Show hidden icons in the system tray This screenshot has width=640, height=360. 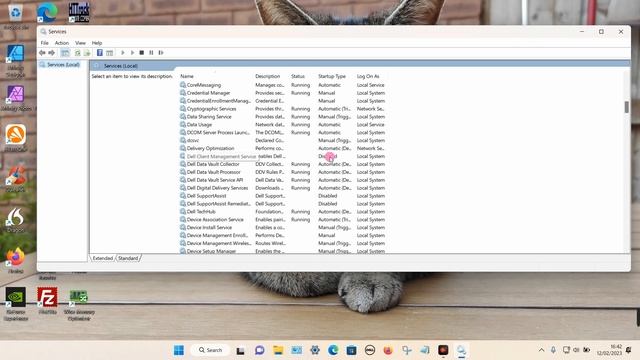pyautogui.click(x=541, y=350)
